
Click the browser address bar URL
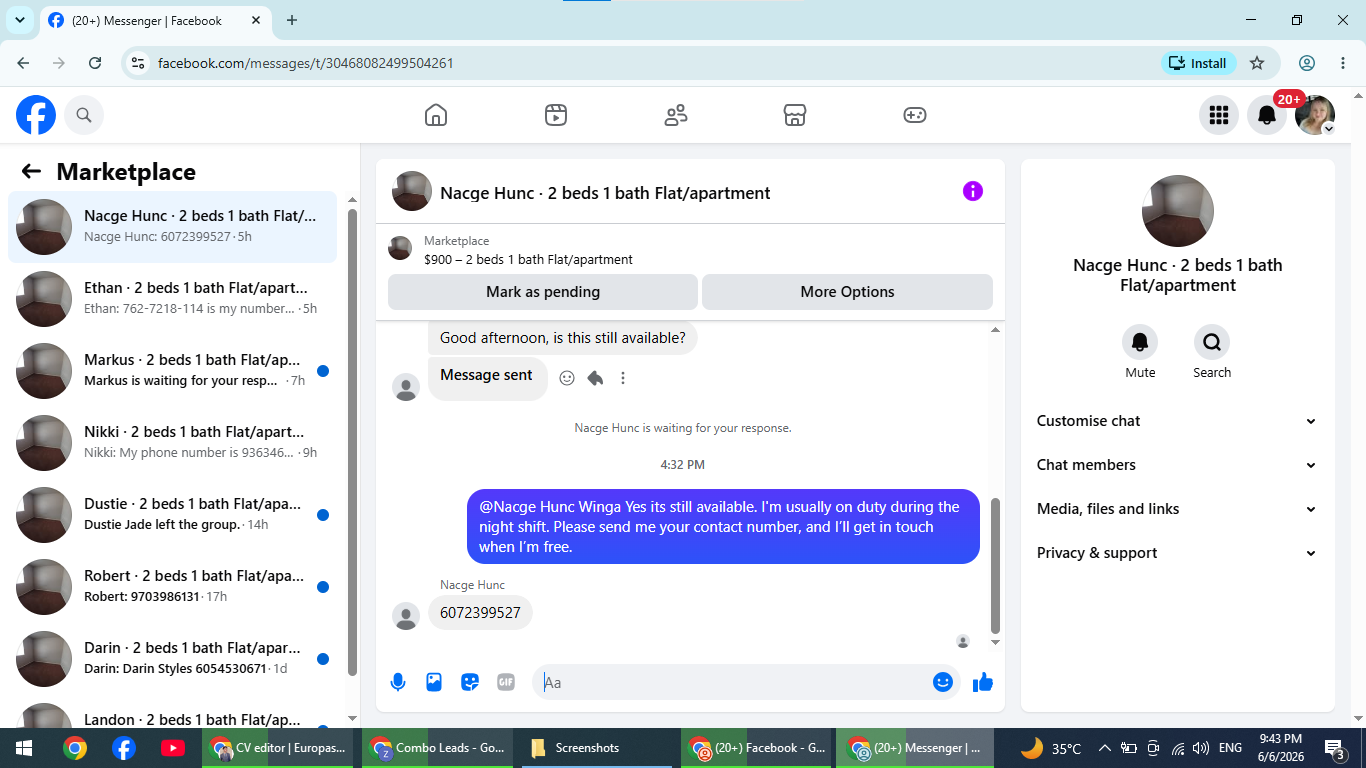[306, 63]
